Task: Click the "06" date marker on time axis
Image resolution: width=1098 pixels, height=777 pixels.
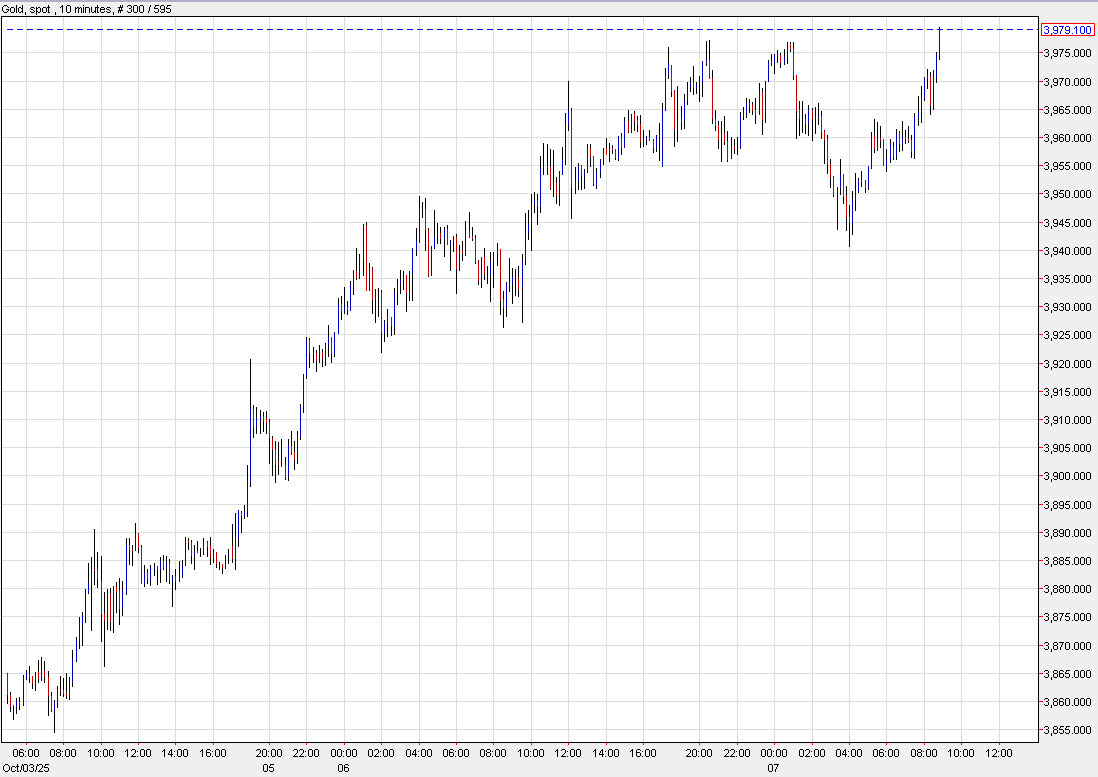Action: 343,769
